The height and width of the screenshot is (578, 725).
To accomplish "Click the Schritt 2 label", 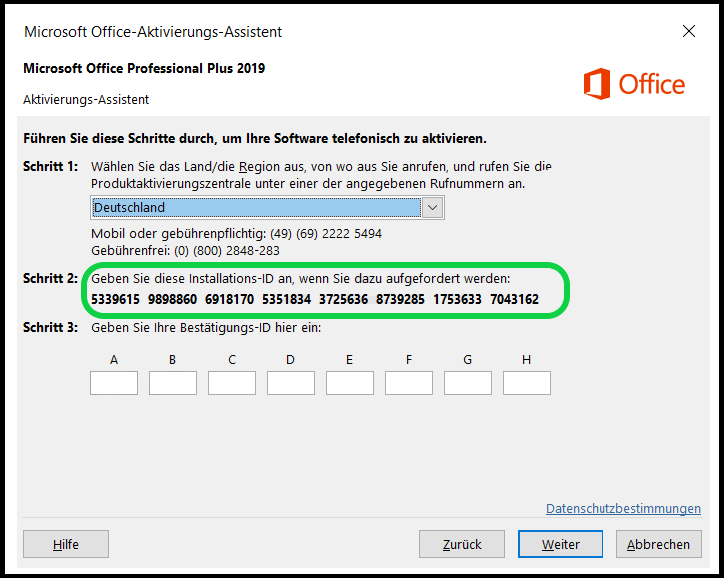I will [x=50, y=278].
